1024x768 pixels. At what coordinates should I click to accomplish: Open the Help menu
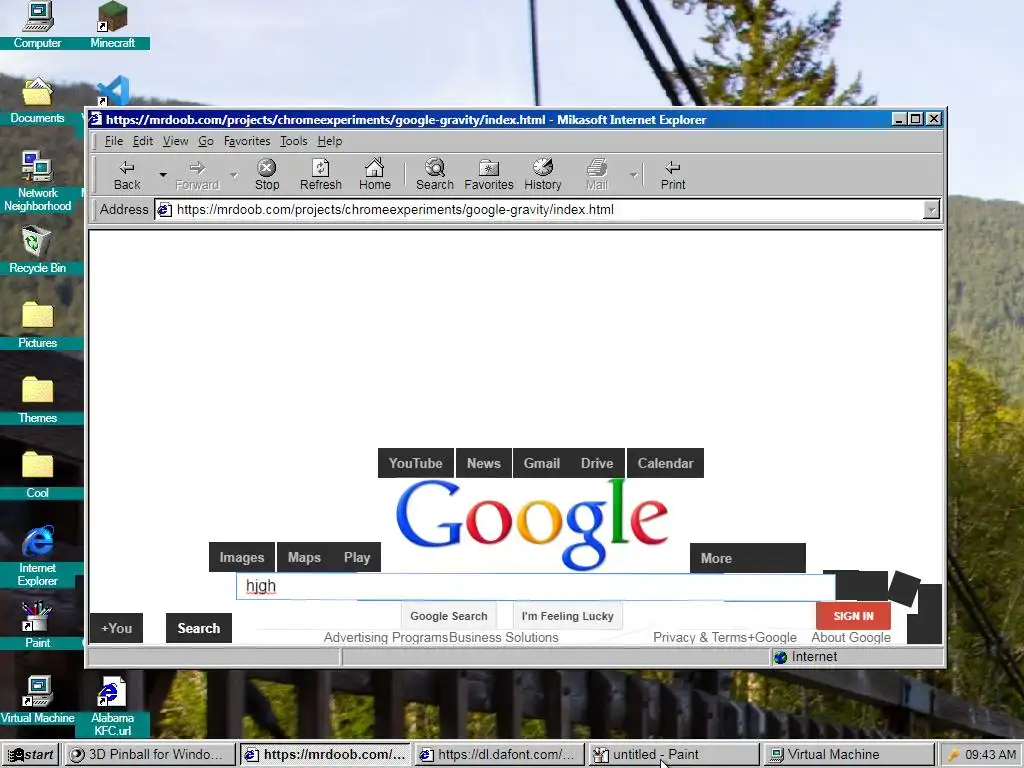pos(330,141)
